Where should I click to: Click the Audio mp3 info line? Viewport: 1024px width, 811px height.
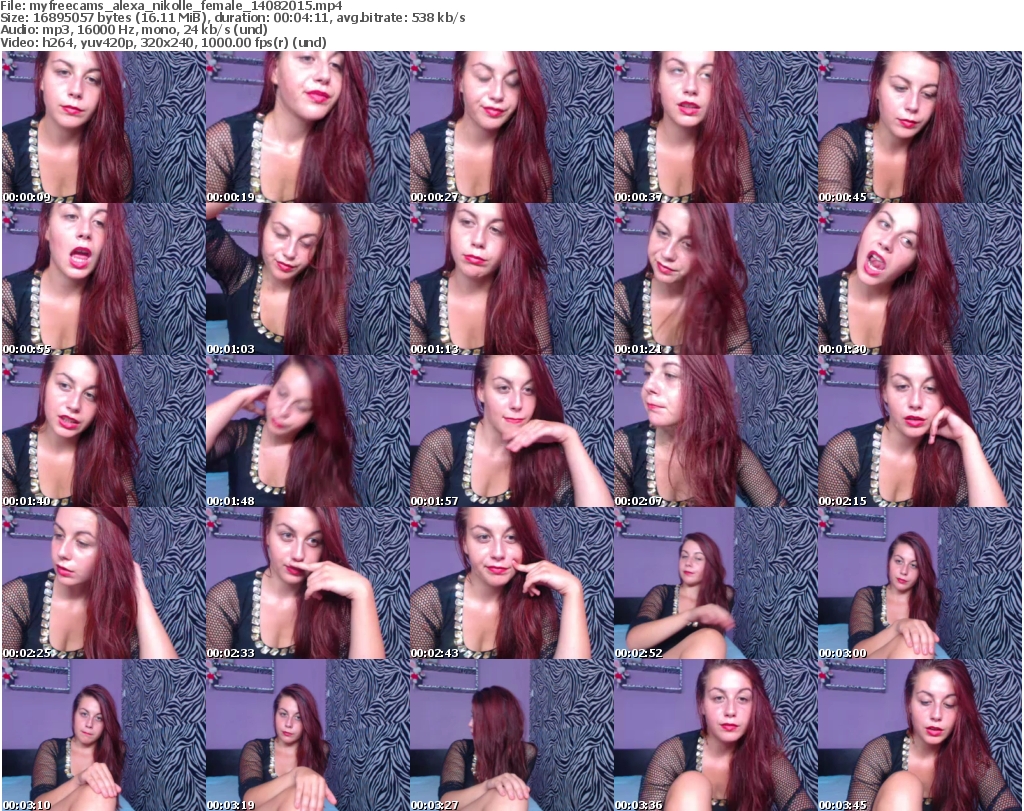[134, 30]
